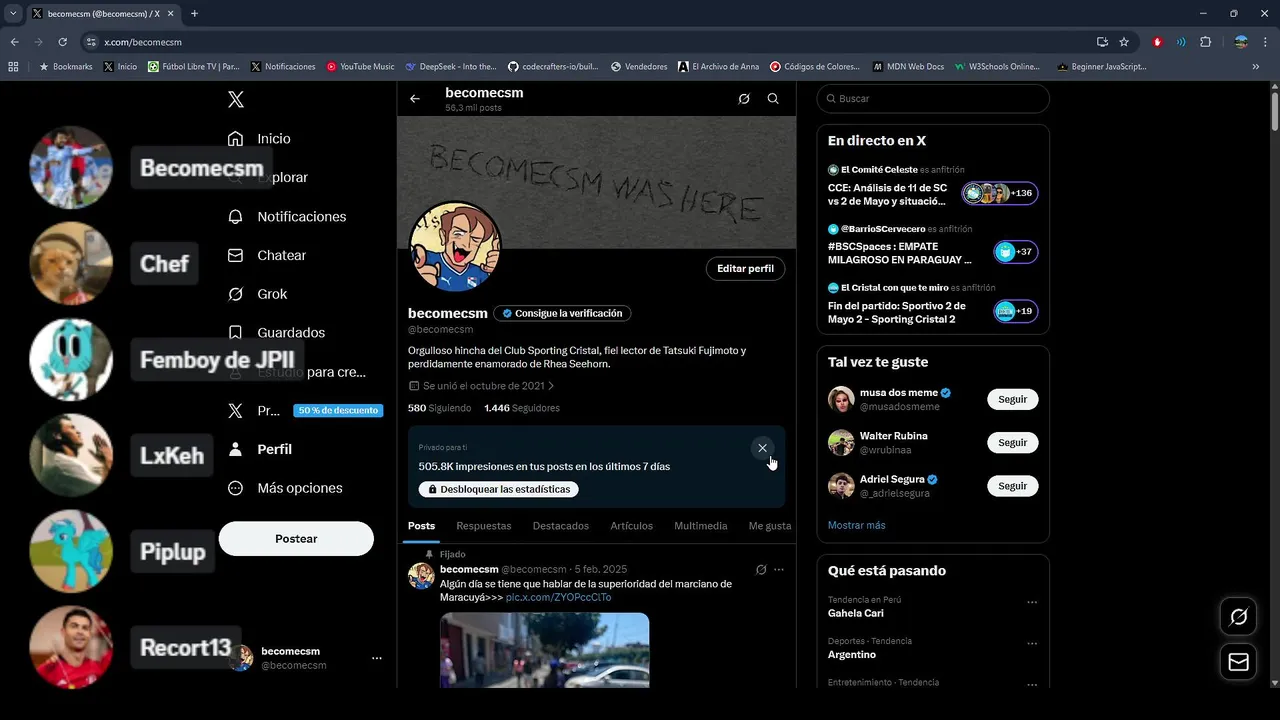Screen dimensions: 1280x720
Task: Join CCE Análisis live space
Action: (999, 193)
